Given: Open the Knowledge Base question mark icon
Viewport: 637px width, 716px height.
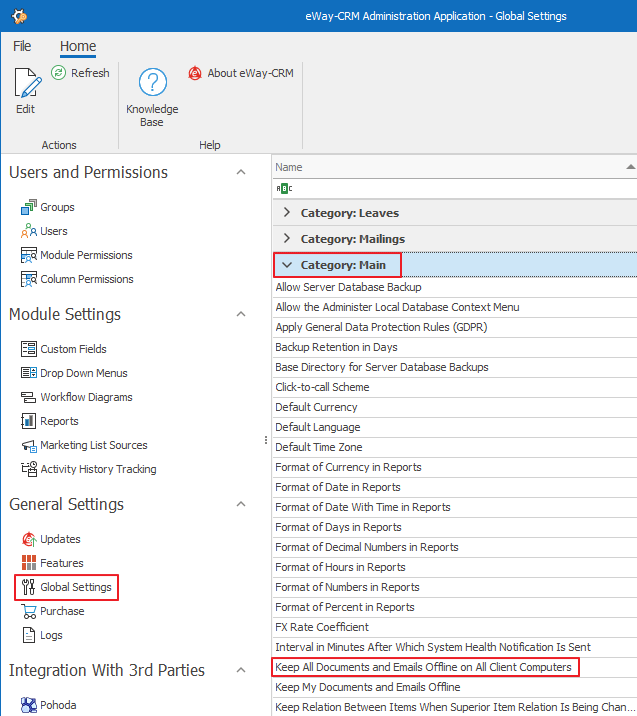Looking at the screenshot, I should (x=153, y=82).
